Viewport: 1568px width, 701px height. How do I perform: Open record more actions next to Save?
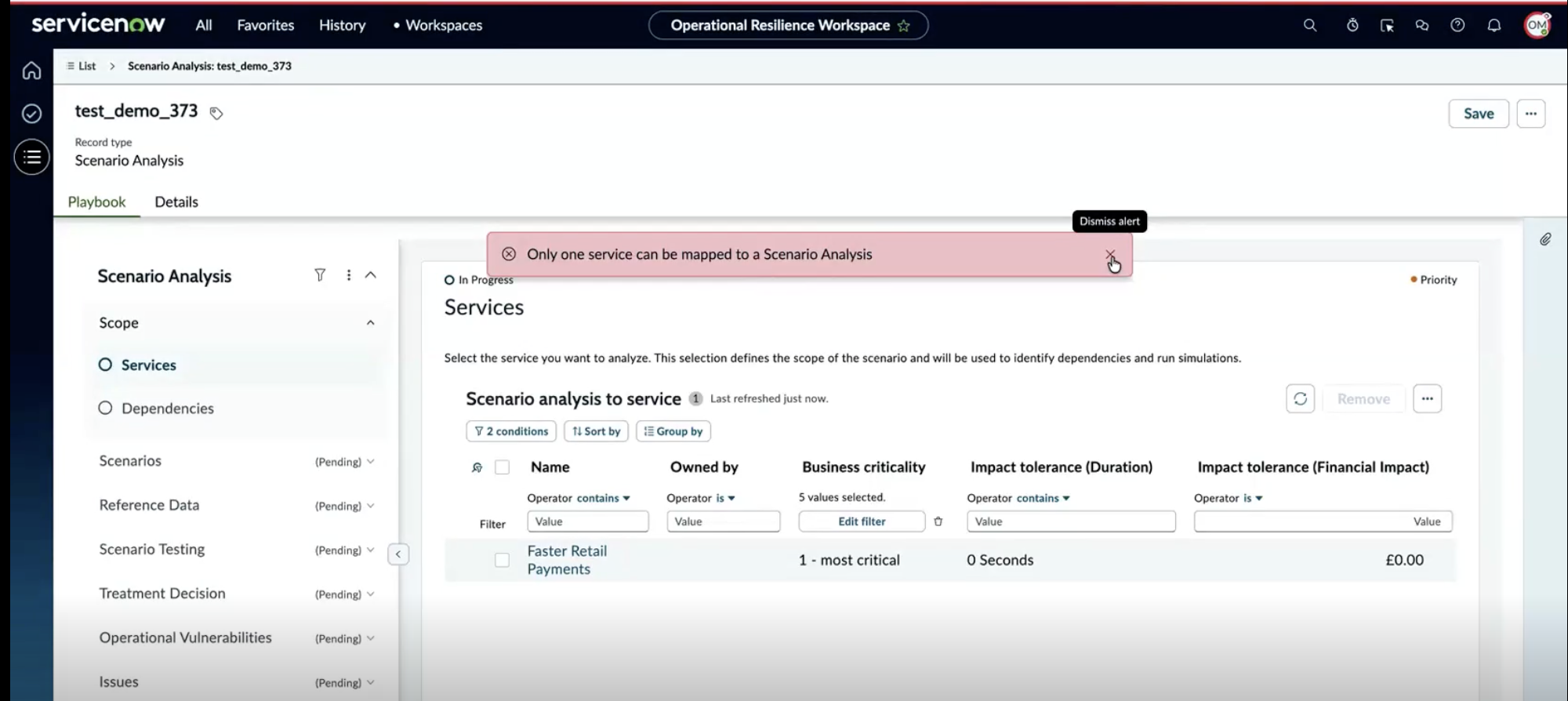click(x=1530, y=114)
